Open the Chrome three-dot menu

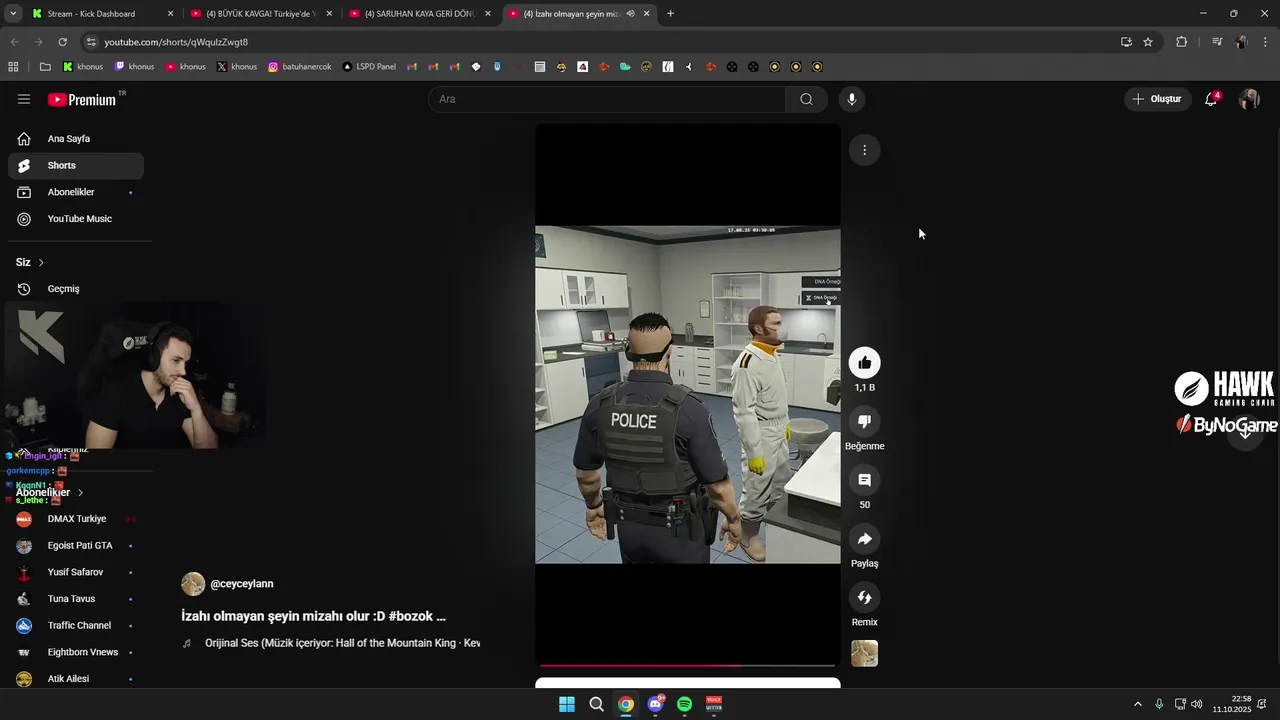(x=1265, y=42)
